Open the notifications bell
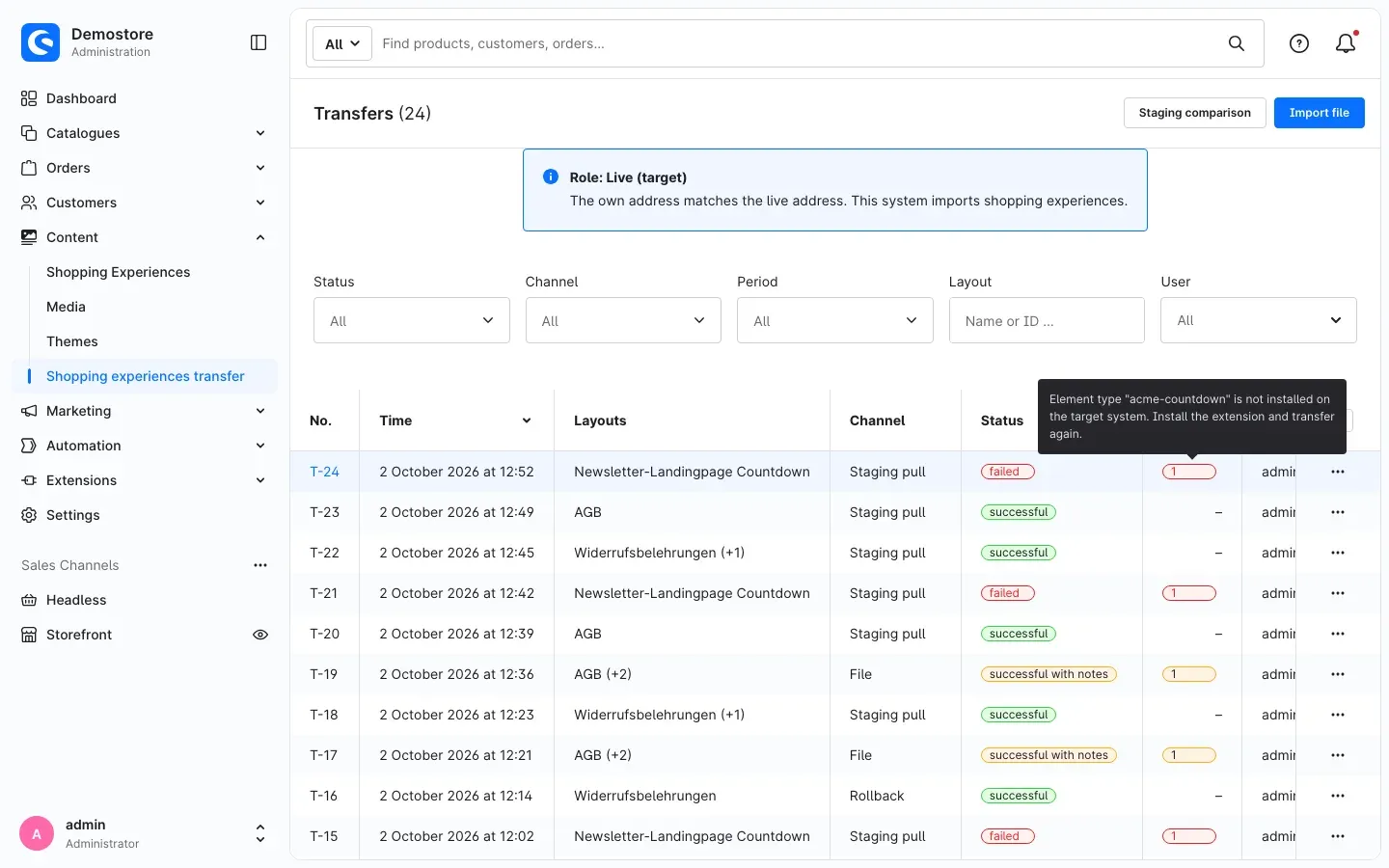Image resolution: width=1389 pixels, height=868 pixels. pos(1346,42)
